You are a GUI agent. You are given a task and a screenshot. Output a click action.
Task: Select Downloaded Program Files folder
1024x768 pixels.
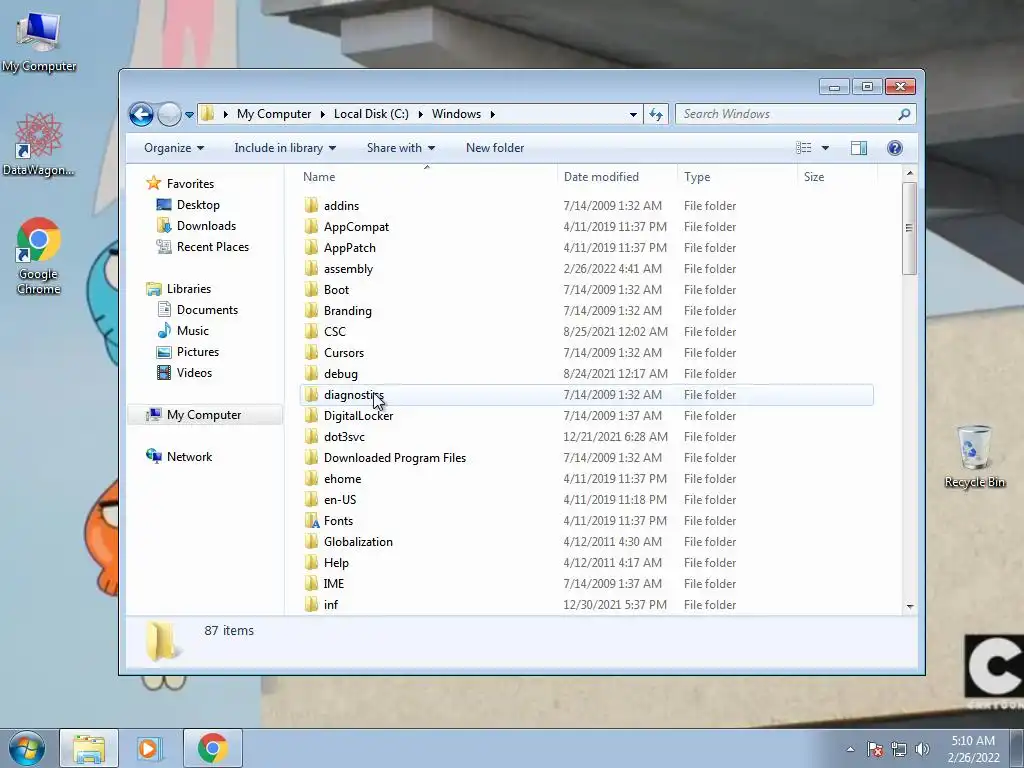tap(394, 458)
